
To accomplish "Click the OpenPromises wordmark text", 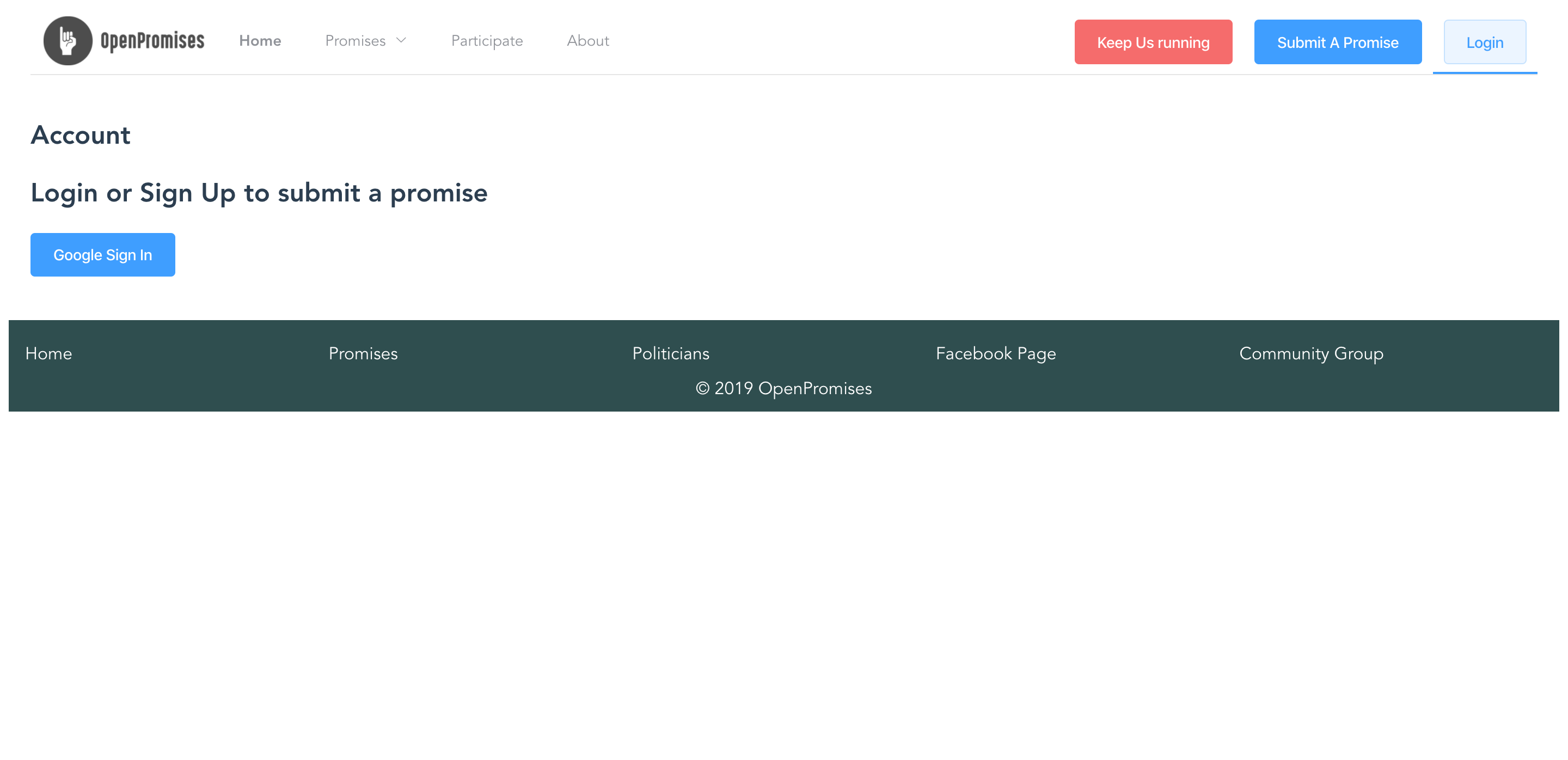I will coord(151,40).
